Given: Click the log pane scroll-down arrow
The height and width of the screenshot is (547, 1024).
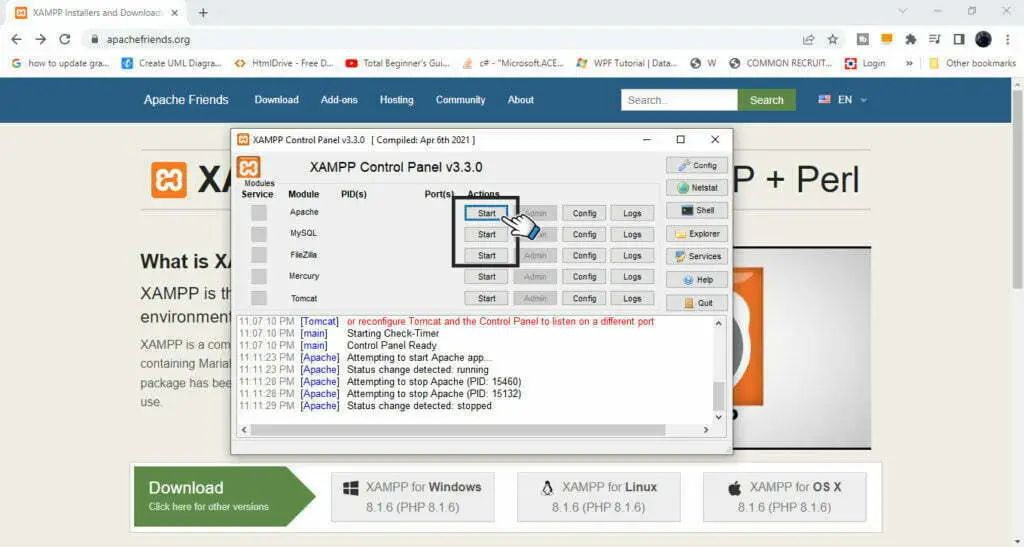Looking at the screenshot, I should [x=718, y=417].
